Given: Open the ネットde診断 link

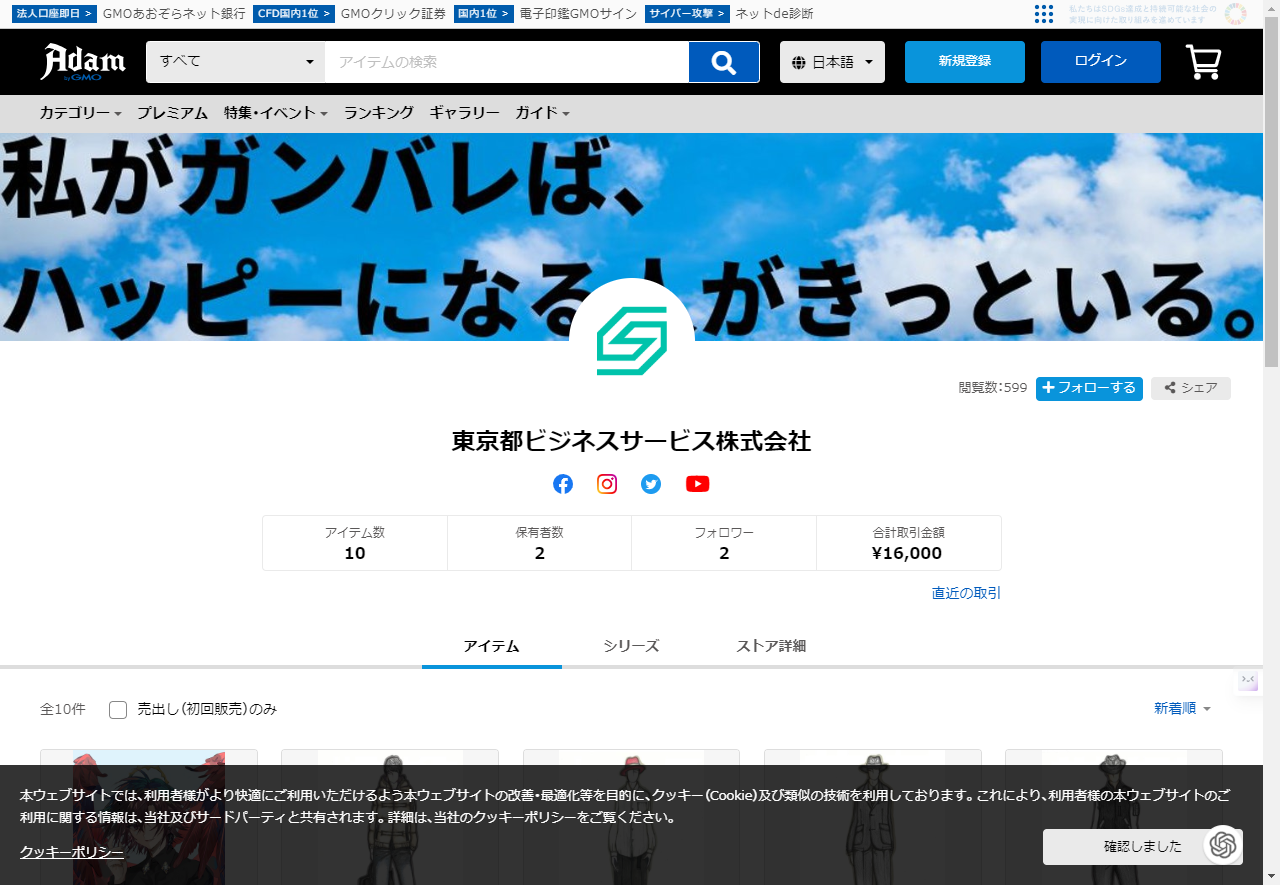Looking at the screenshot, I should point(774,14).
